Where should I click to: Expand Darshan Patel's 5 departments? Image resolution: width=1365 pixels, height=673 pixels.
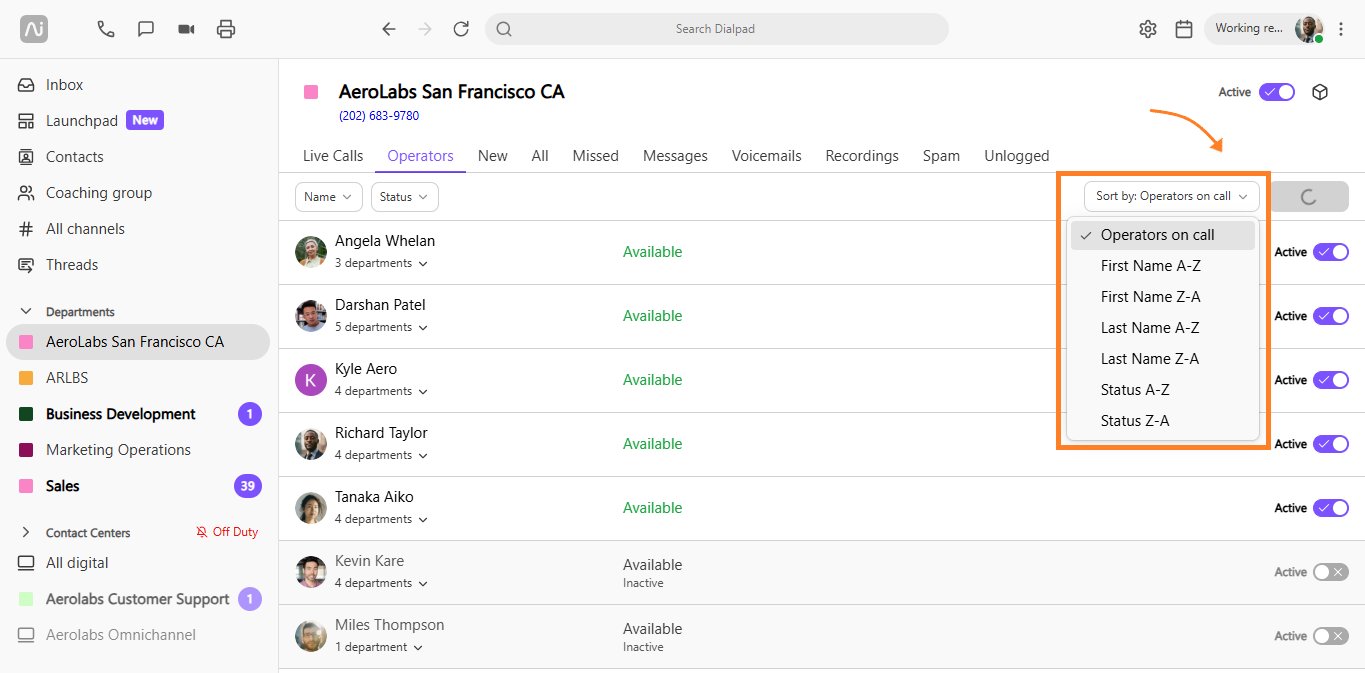coord(381,327)
